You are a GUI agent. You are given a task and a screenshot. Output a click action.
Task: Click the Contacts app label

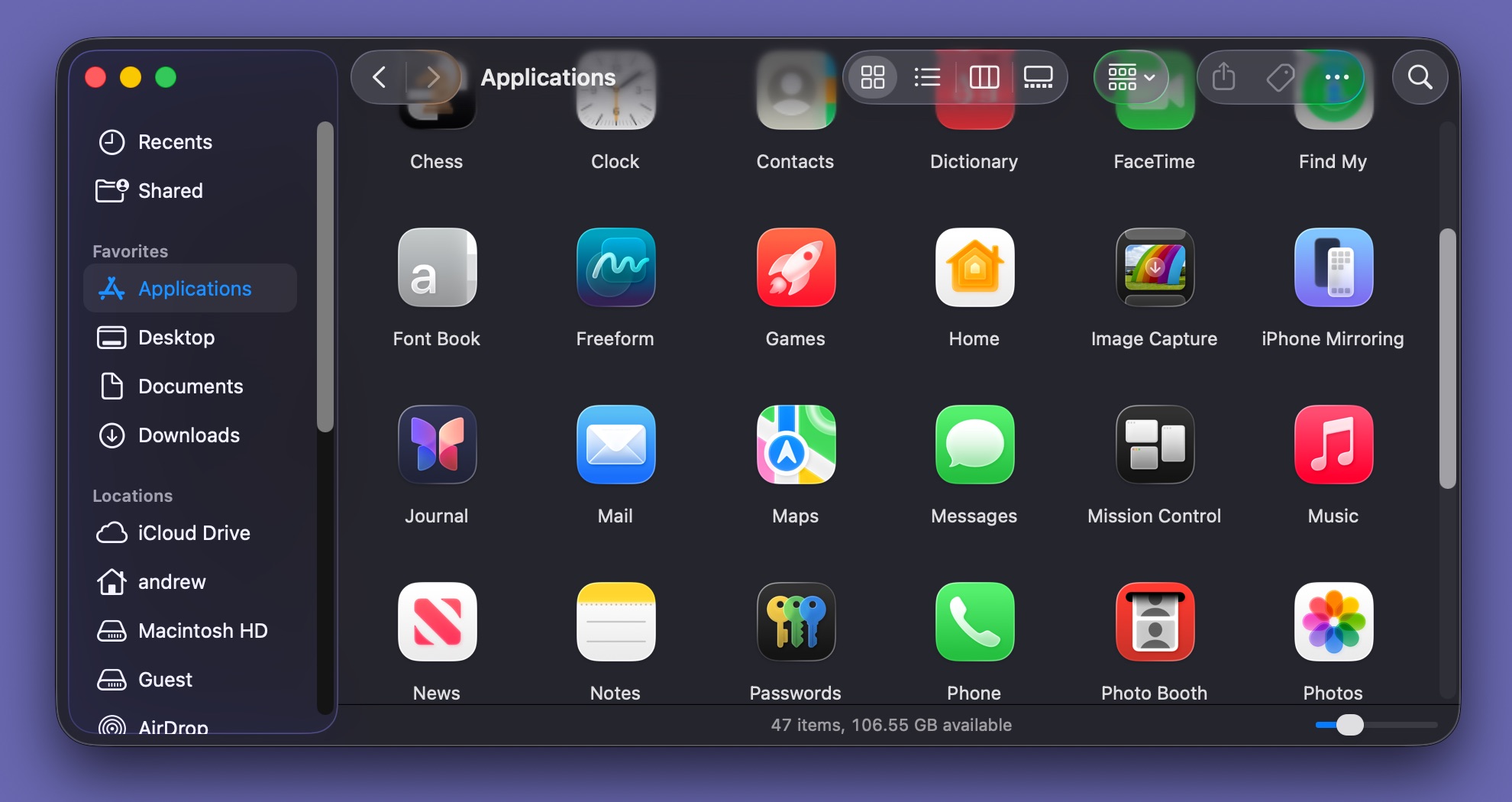795,161
